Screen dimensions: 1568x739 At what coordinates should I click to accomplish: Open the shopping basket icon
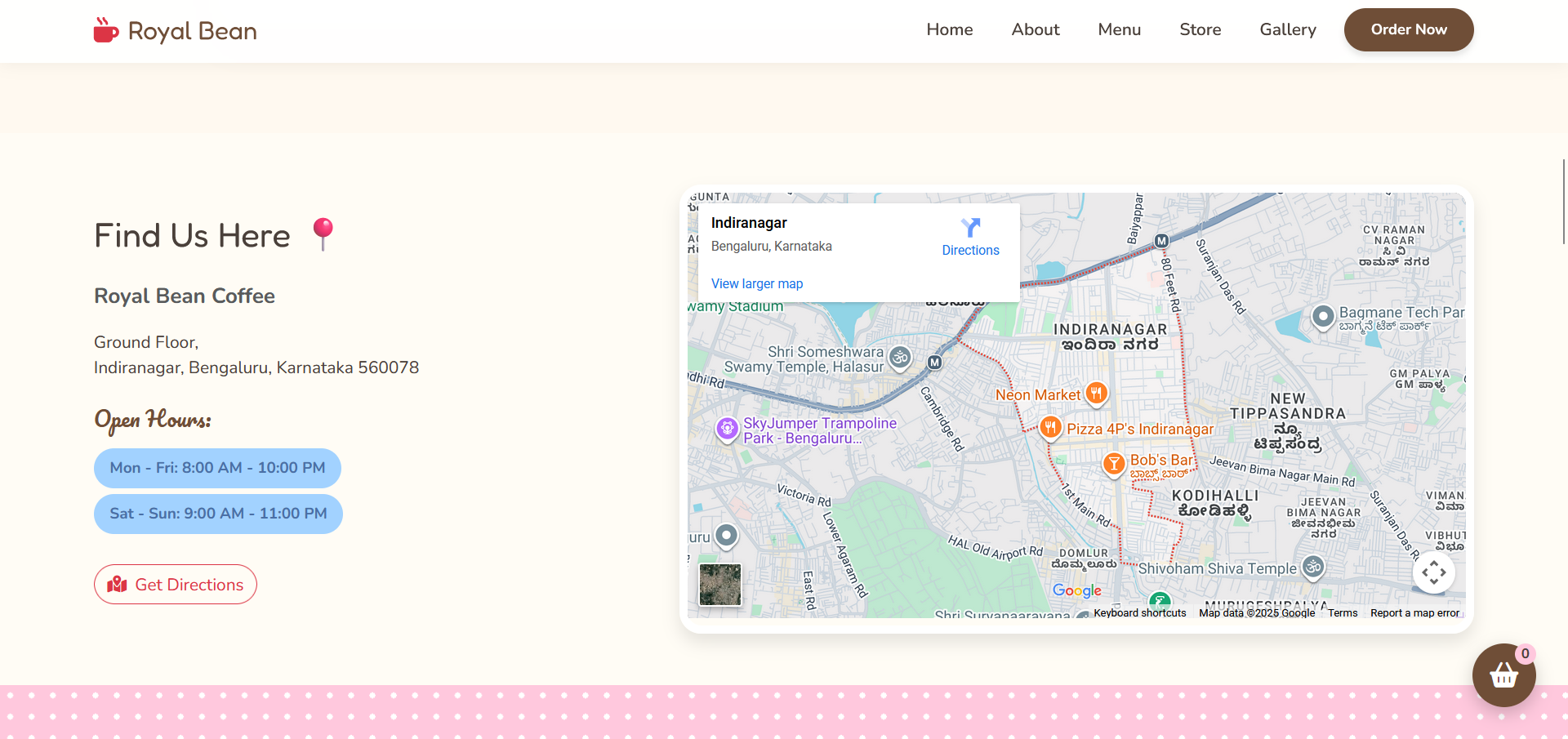click(1503, 675)
